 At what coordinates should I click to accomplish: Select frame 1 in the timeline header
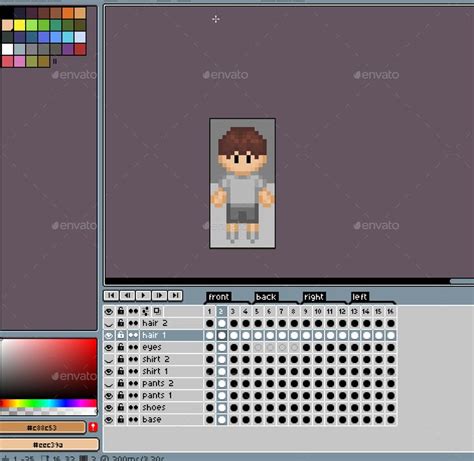point(209,311)
